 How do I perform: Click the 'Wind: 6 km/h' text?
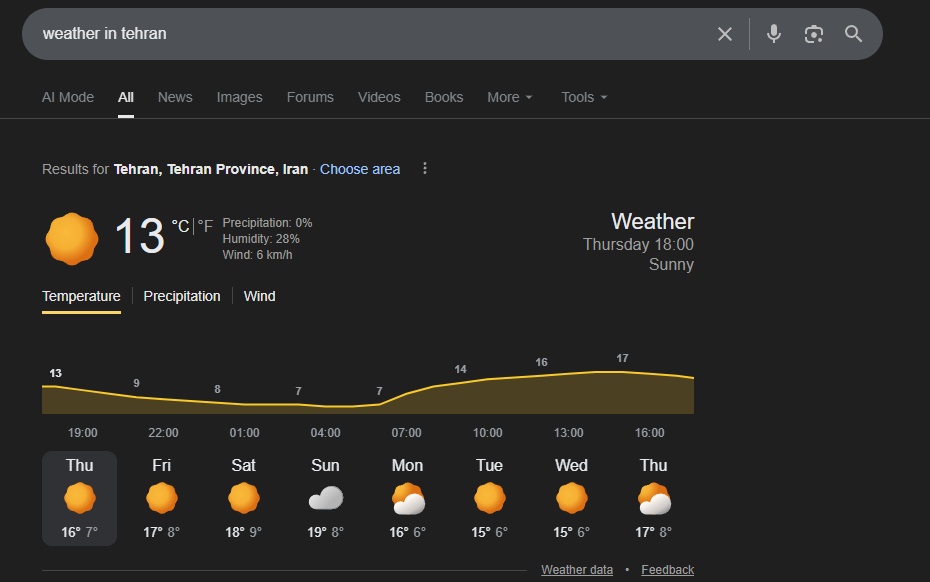click(257, 255)
